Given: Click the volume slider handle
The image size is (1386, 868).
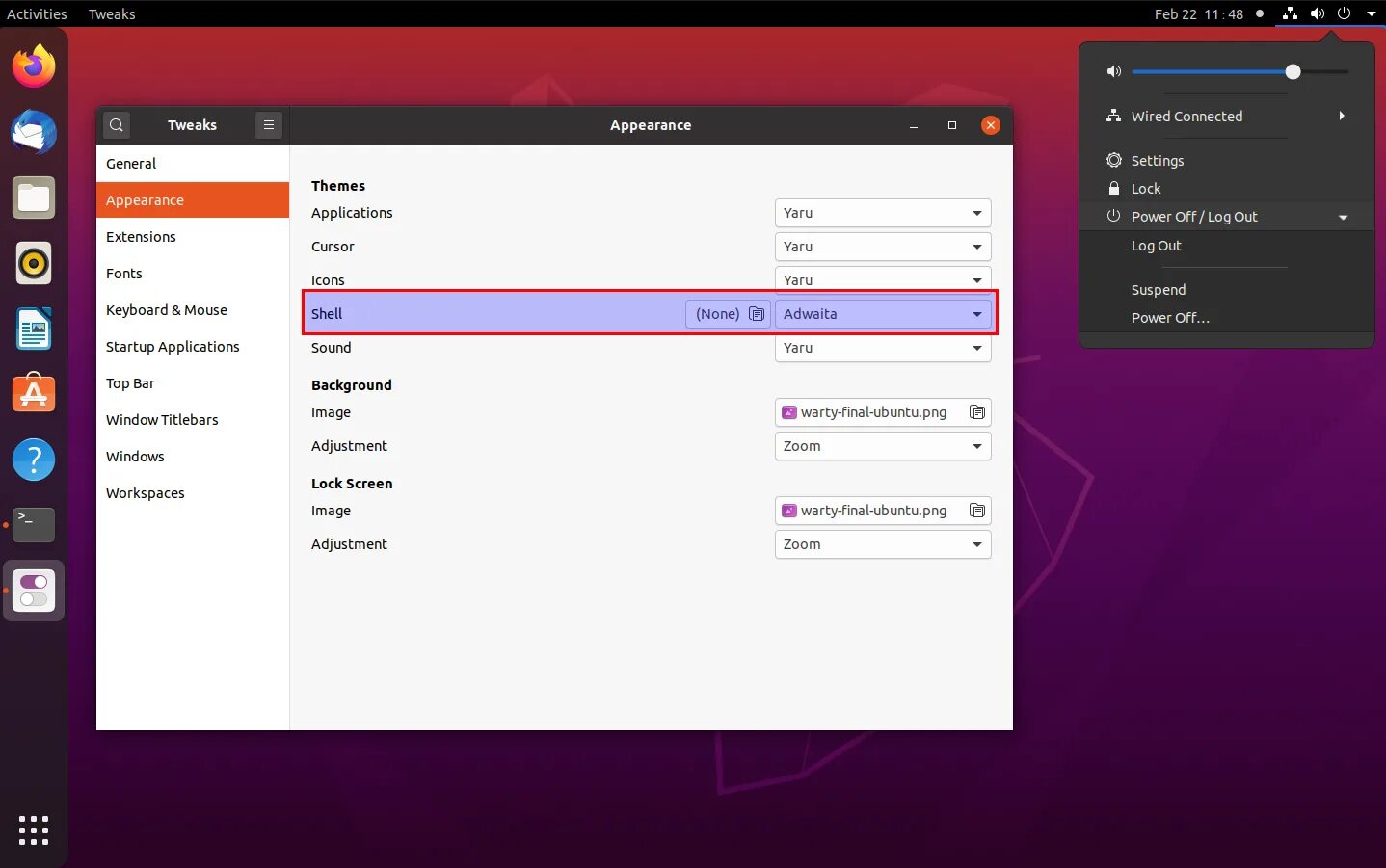Looking at the screenshot, I should tap(1293, 71).
